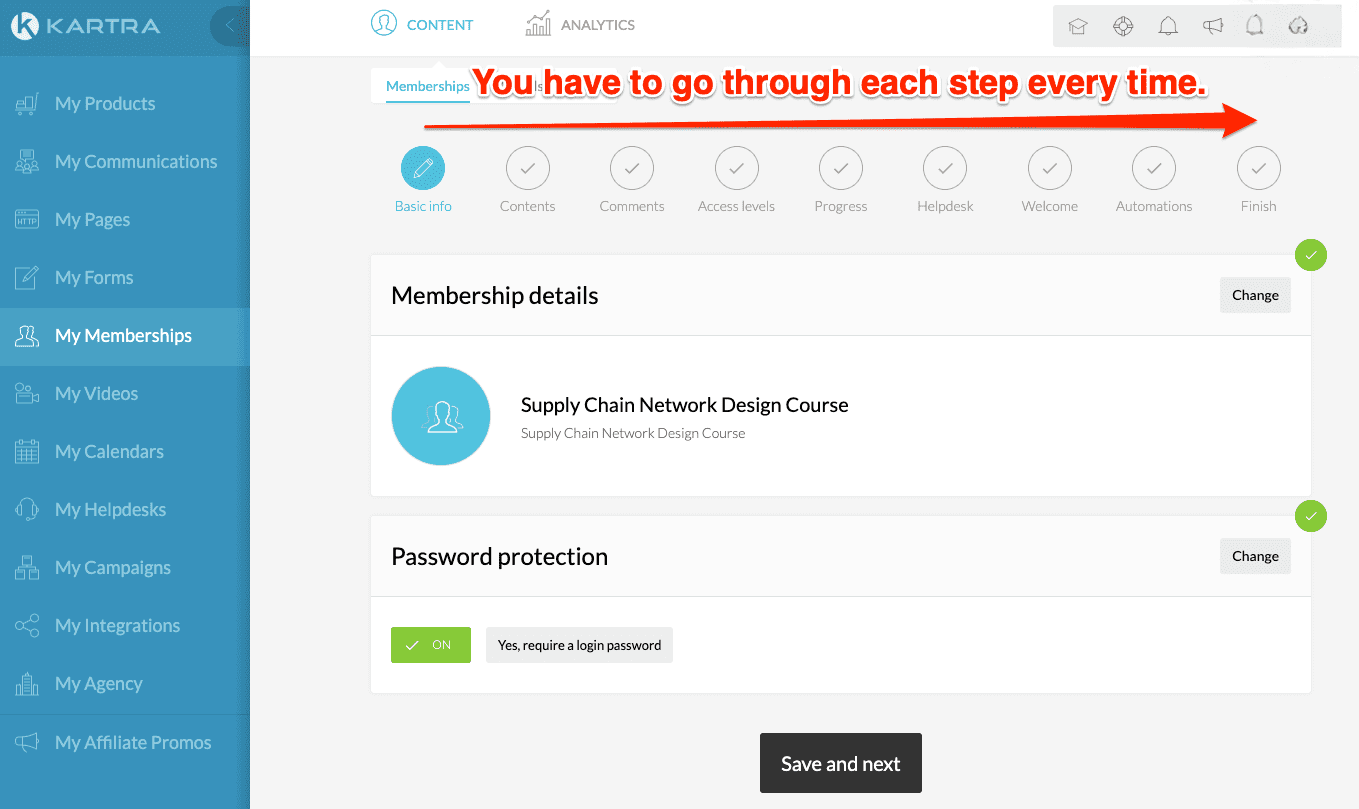Screen dimensions: 1359x809
Task: Collapse the left sidebar with the arrow
Action: pos(230,26)
